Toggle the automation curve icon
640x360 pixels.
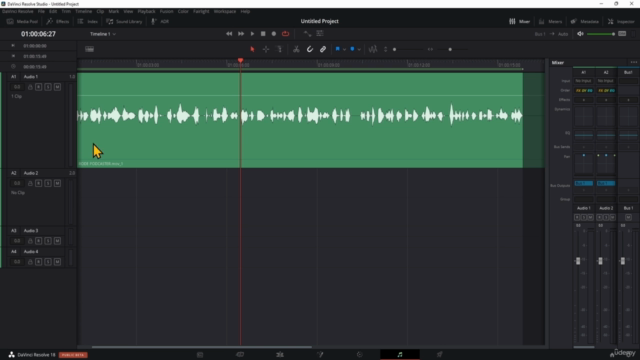coord(307,34)
